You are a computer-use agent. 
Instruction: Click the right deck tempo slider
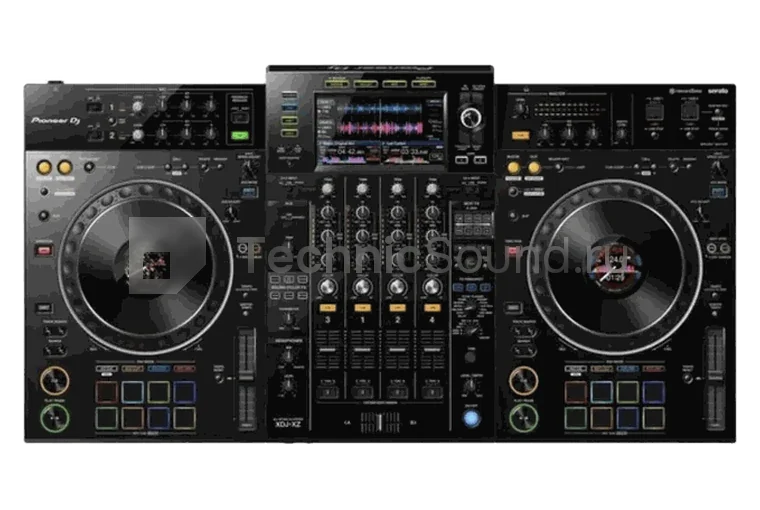715,380
